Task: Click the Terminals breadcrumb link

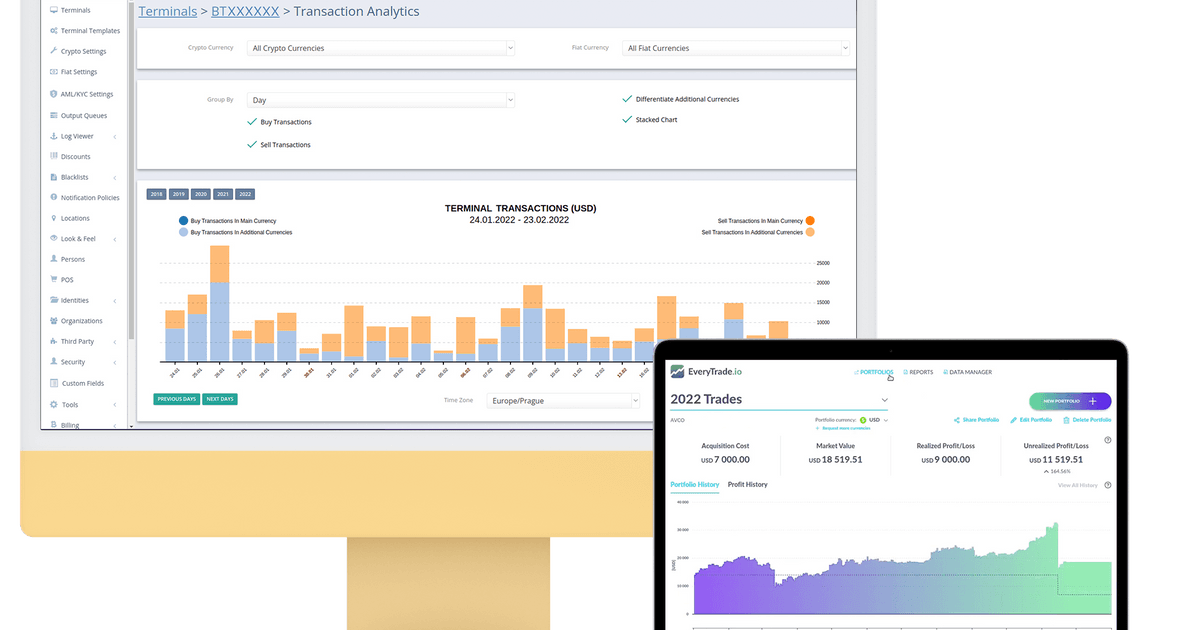Action: click(167, 12)
